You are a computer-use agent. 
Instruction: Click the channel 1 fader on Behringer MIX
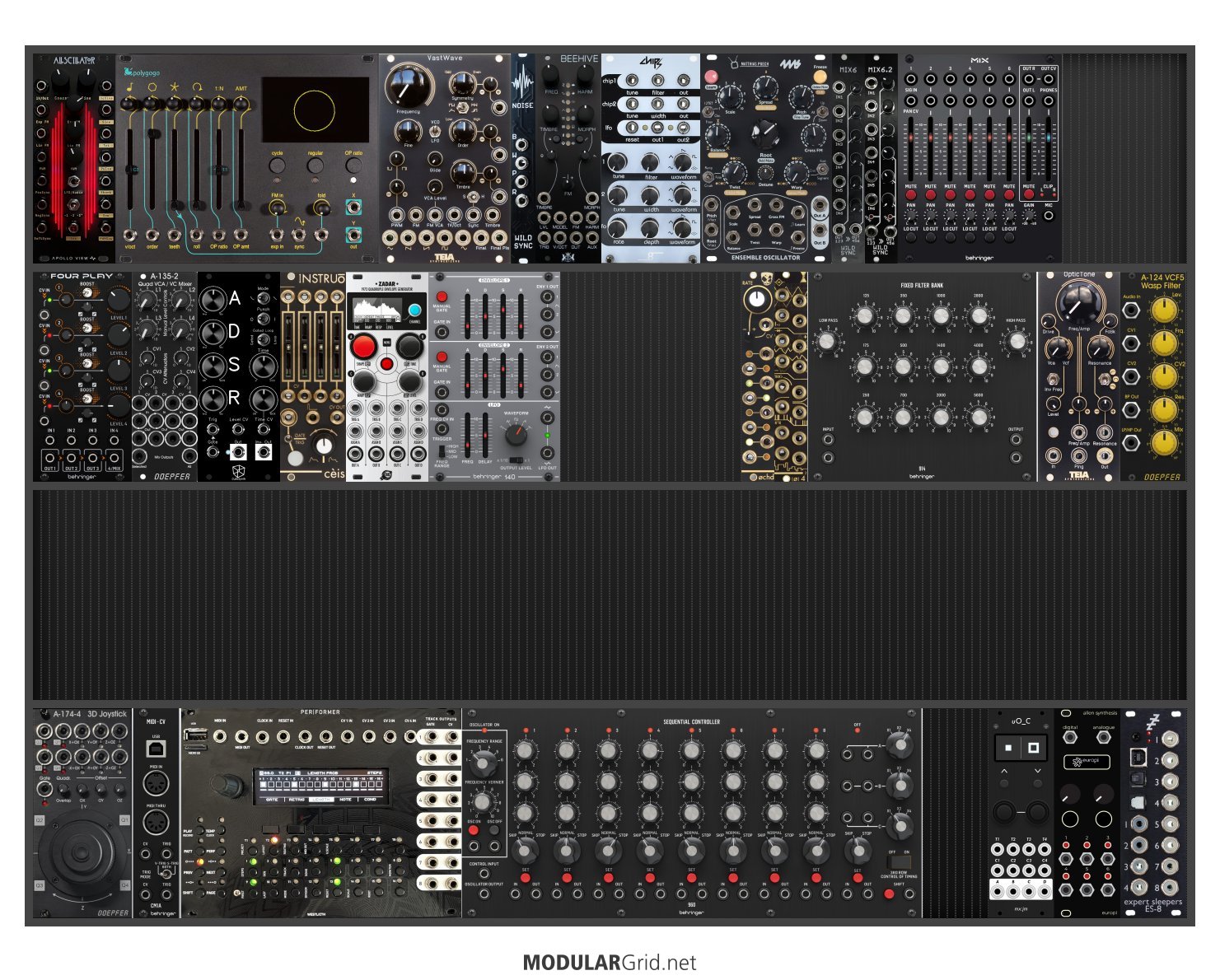(910, 149)
